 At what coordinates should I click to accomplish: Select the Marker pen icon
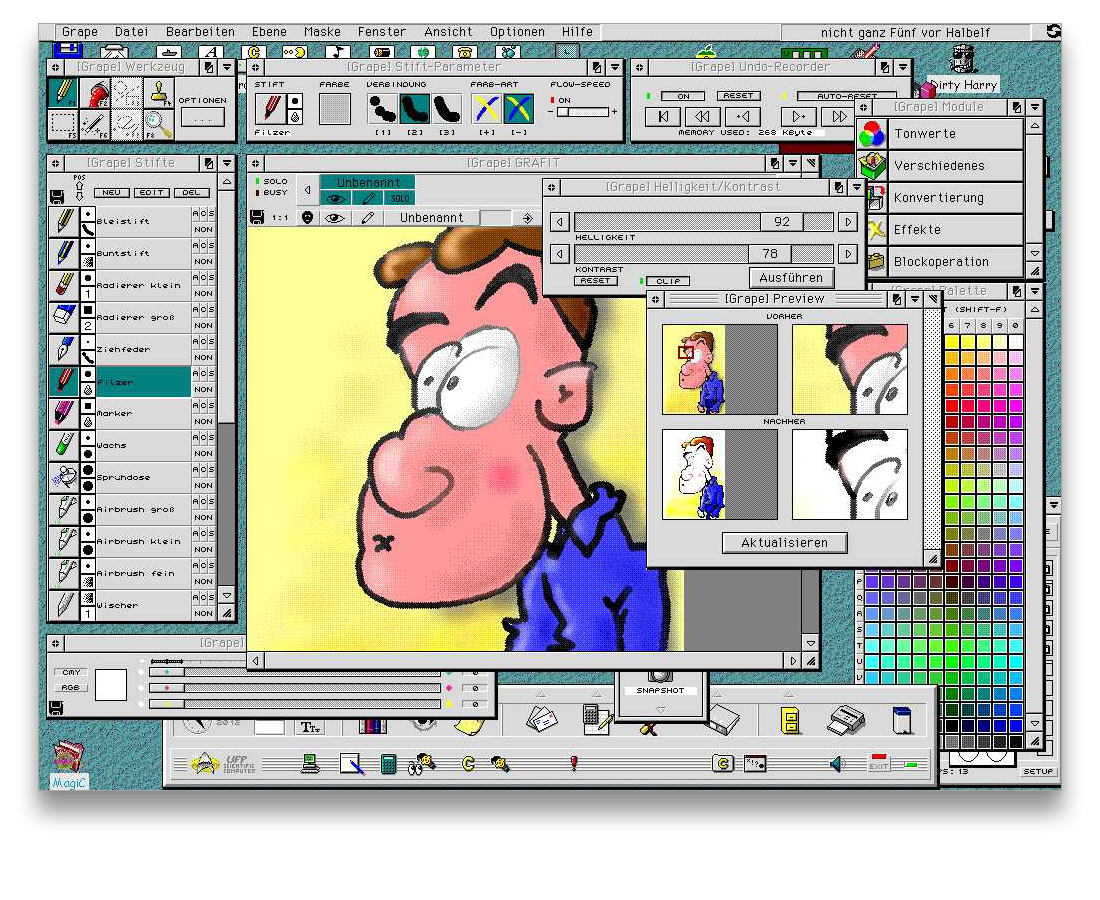pos(64,413)
